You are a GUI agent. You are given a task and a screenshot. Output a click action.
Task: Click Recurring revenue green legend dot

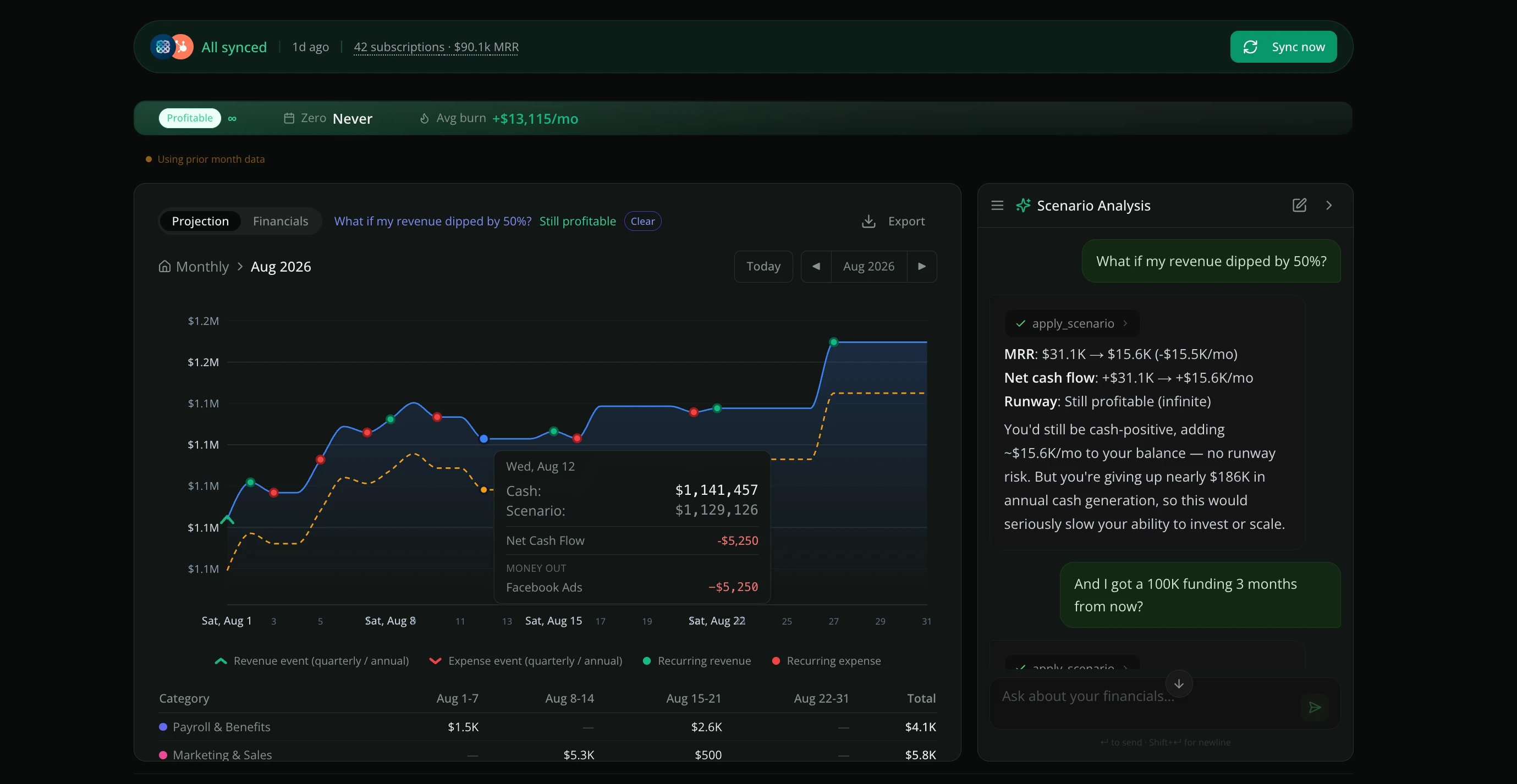click(x=647, y=661)
